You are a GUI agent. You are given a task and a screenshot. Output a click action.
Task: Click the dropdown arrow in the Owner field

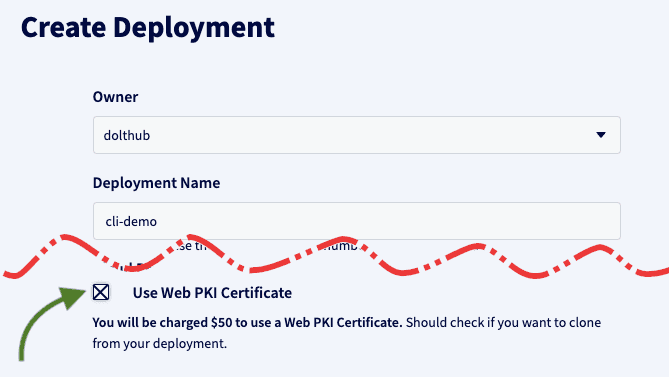(x=601, y=135)
